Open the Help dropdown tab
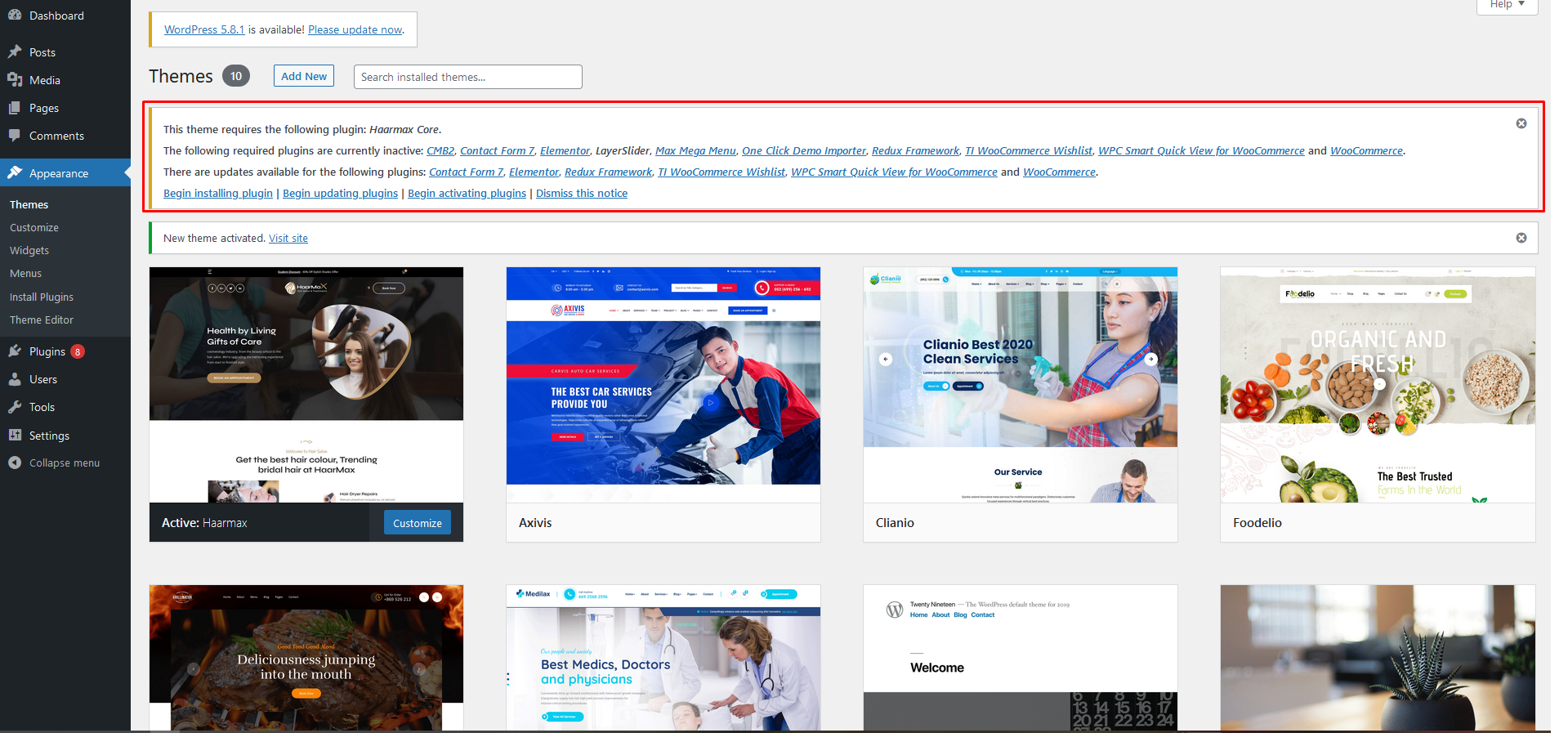Viewport: 1568px width, 733px height. point(1507,5)
